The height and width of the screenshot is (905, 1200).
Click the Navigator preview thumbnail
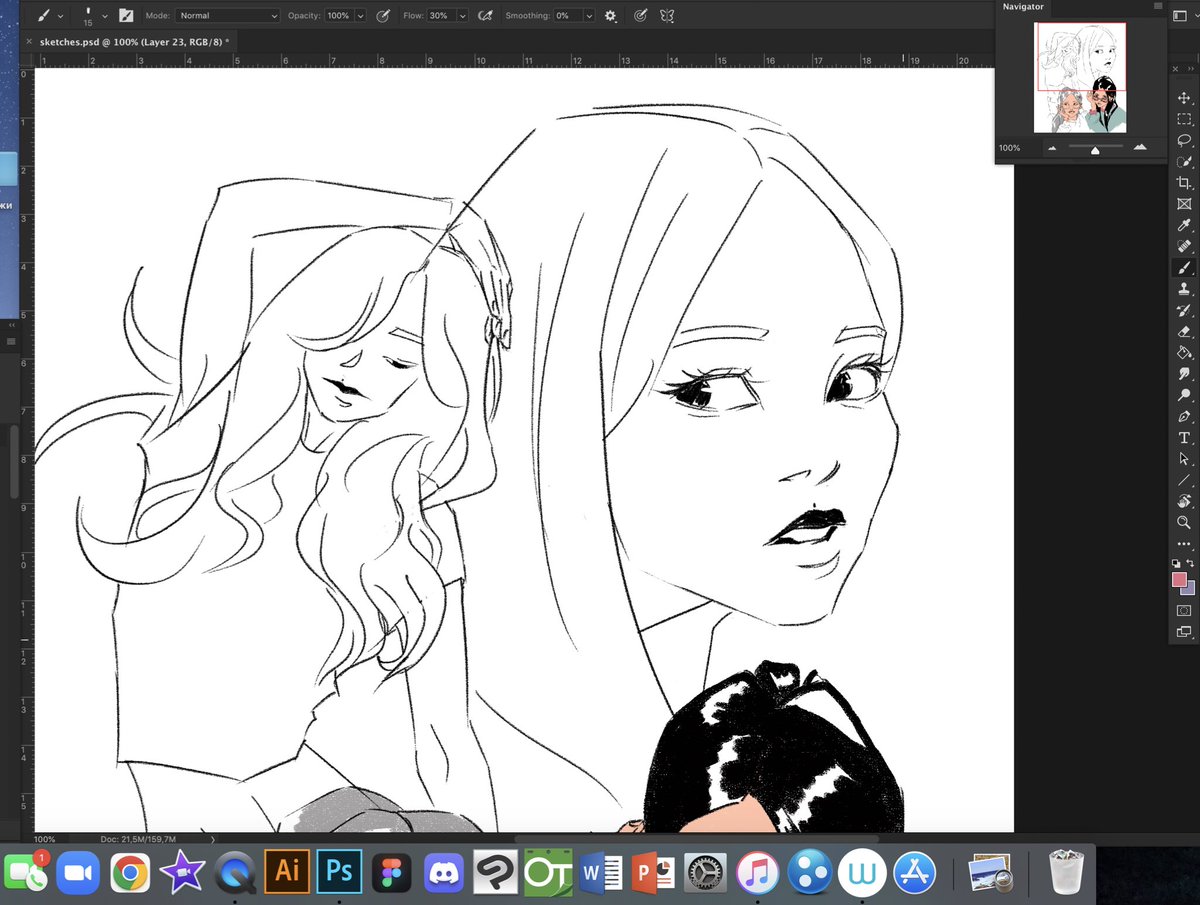point(1080,78)
